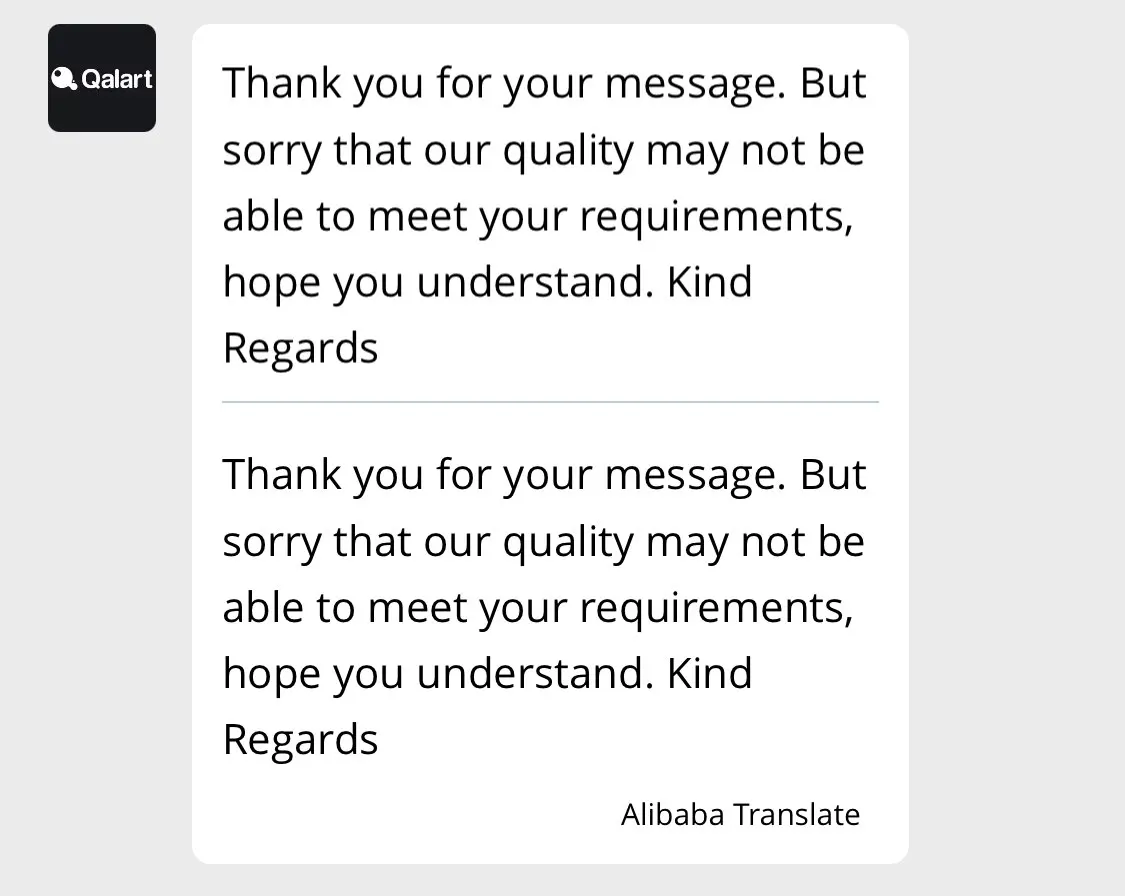Click the word 'Kind' in original message
Viewport: 1125px width, 896px height.
click(709, 282)
